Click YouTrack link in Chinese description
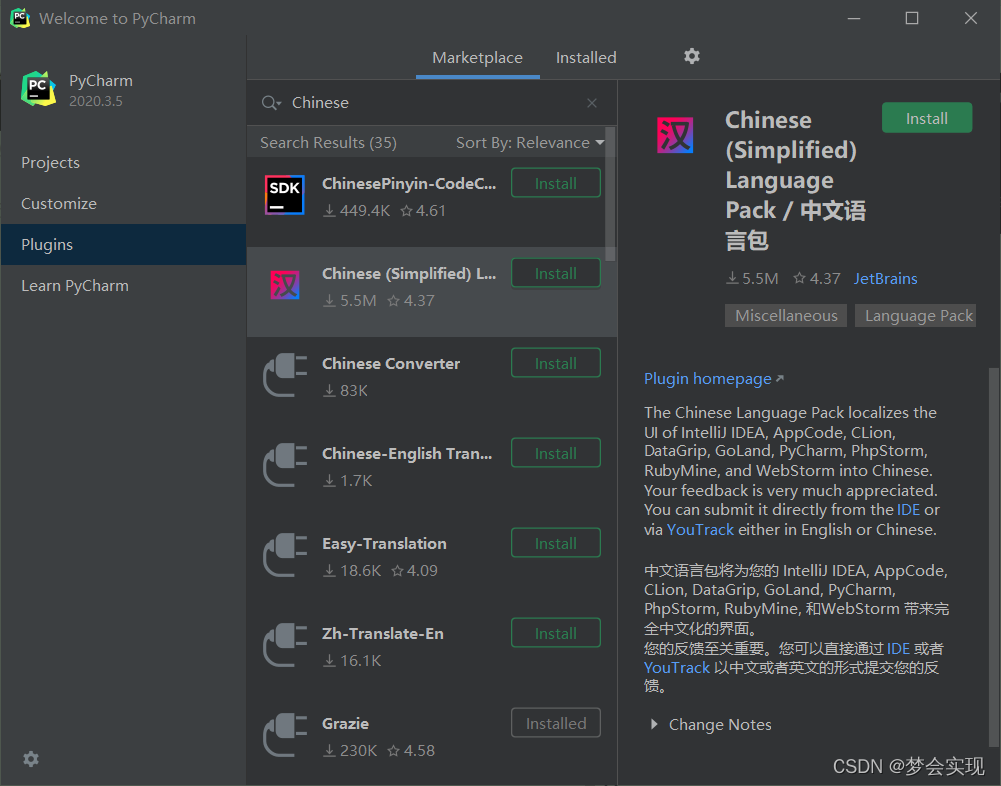This screenshot has width=1001, height=786. [x=677, y=668]
